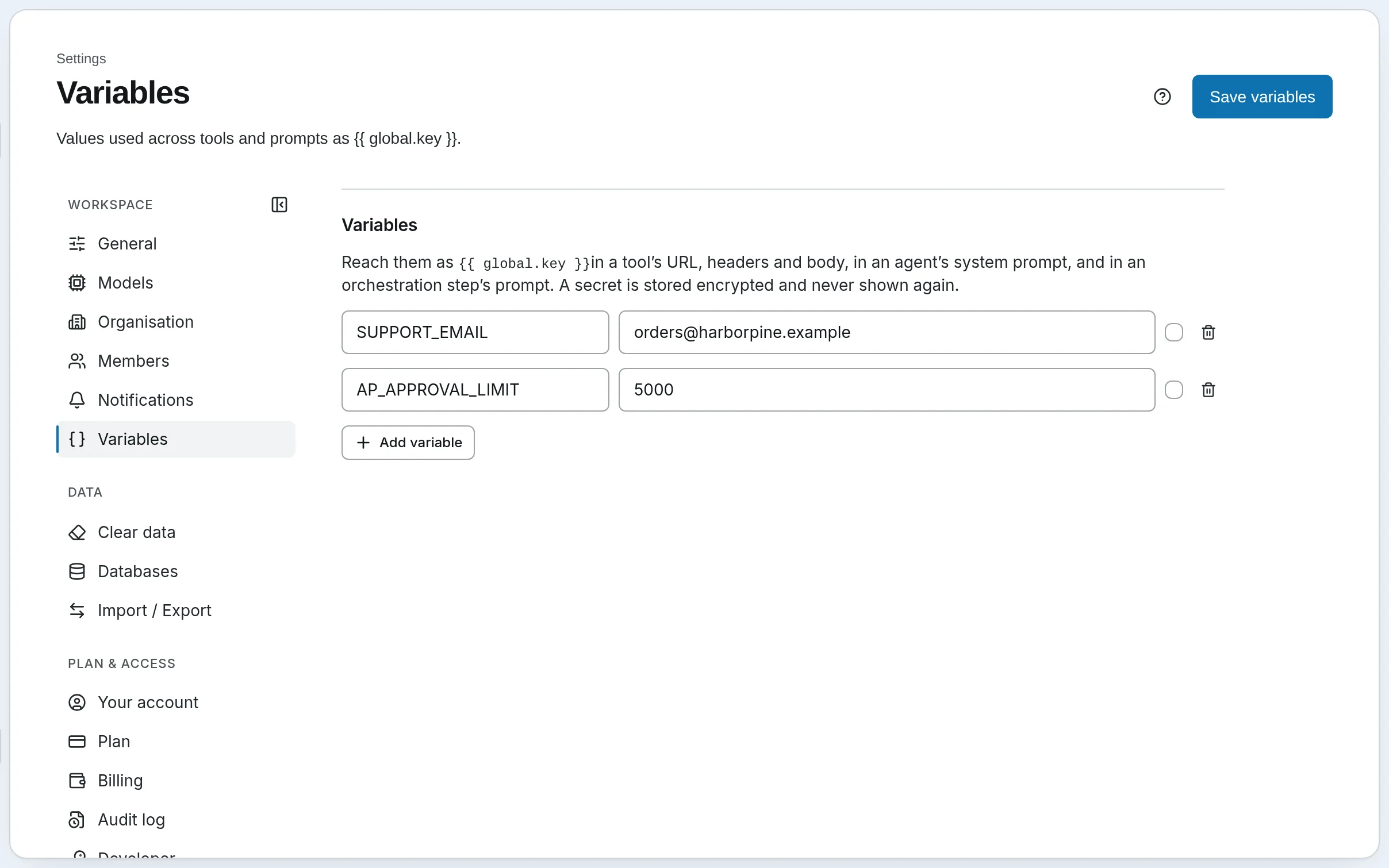Viewport: 1389px width, 868px height.
Task: Click the Notifications bell icon
Action: click(77, 400)
